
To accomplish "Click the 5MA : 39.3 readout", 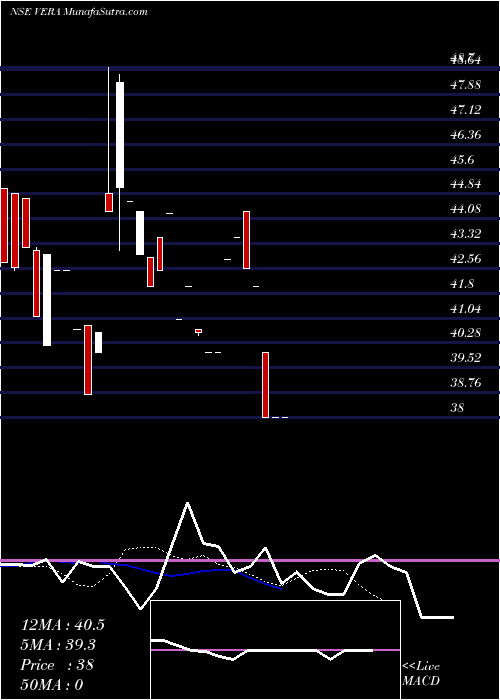I will 59,645.
